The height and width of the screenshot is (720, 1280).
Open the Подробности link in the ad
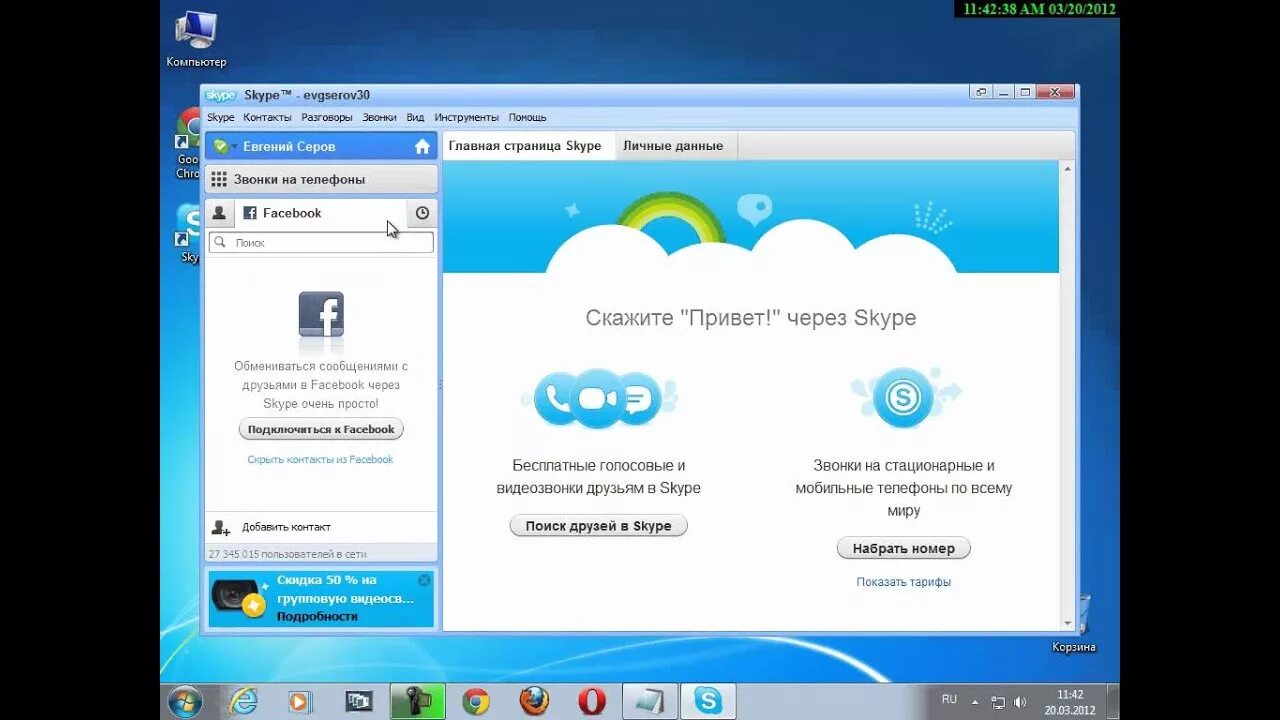[317, 616]
